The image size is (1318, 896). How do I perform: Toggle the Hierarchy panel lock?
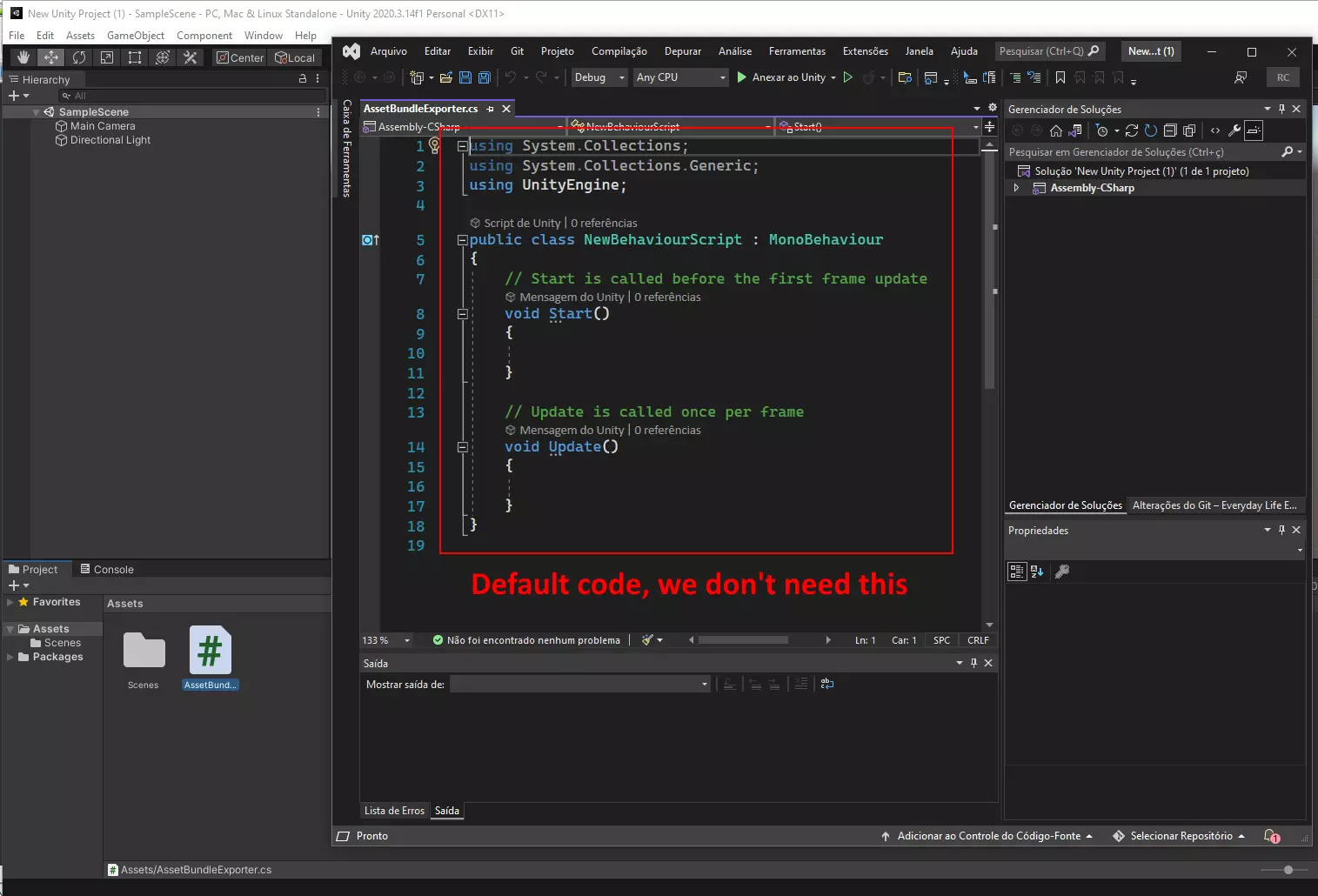[303, 79]
